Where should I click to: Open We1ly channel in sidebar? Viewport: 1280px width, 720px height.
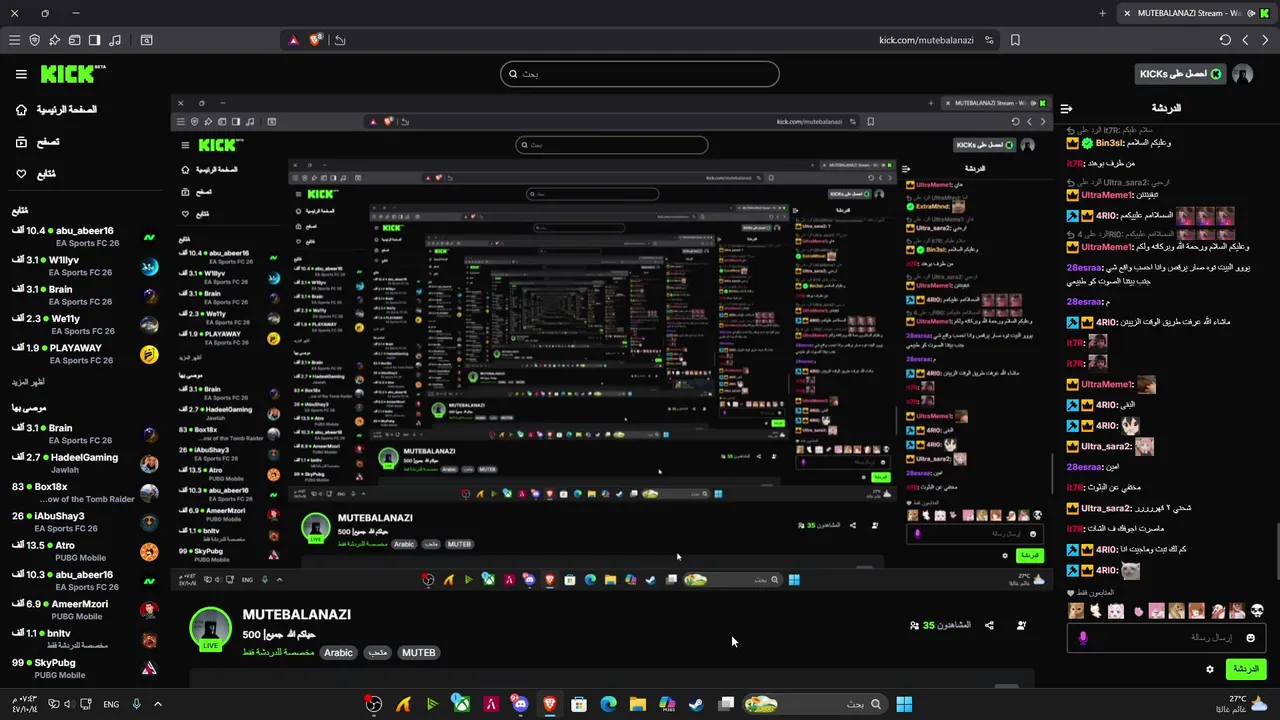(85, 324)
